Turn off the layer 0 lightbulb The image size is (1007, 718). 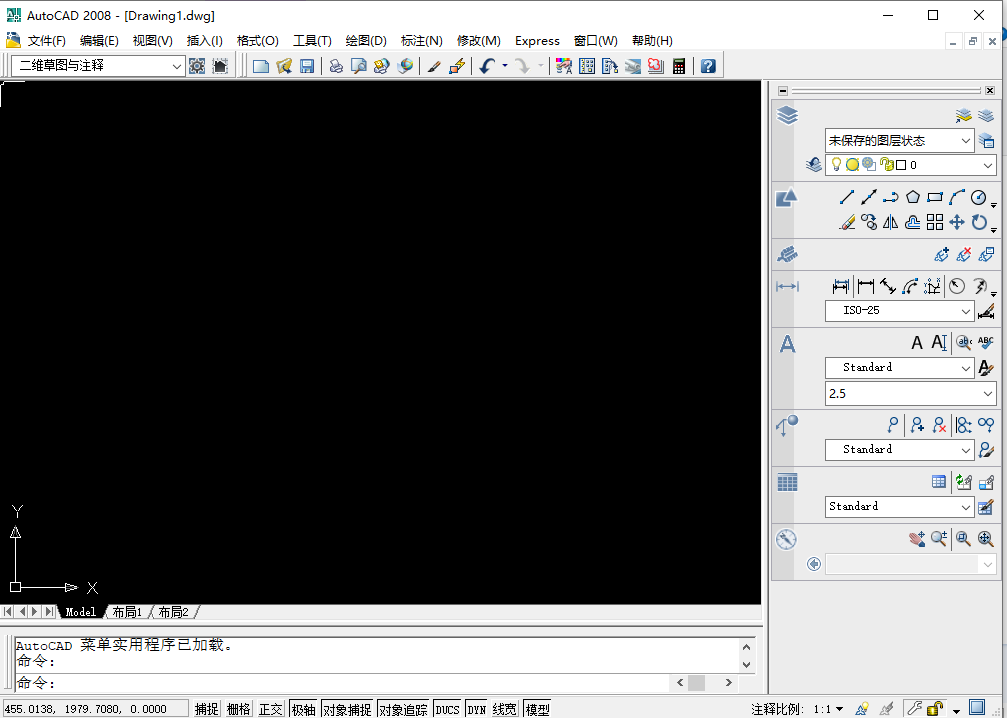point(836,164)
